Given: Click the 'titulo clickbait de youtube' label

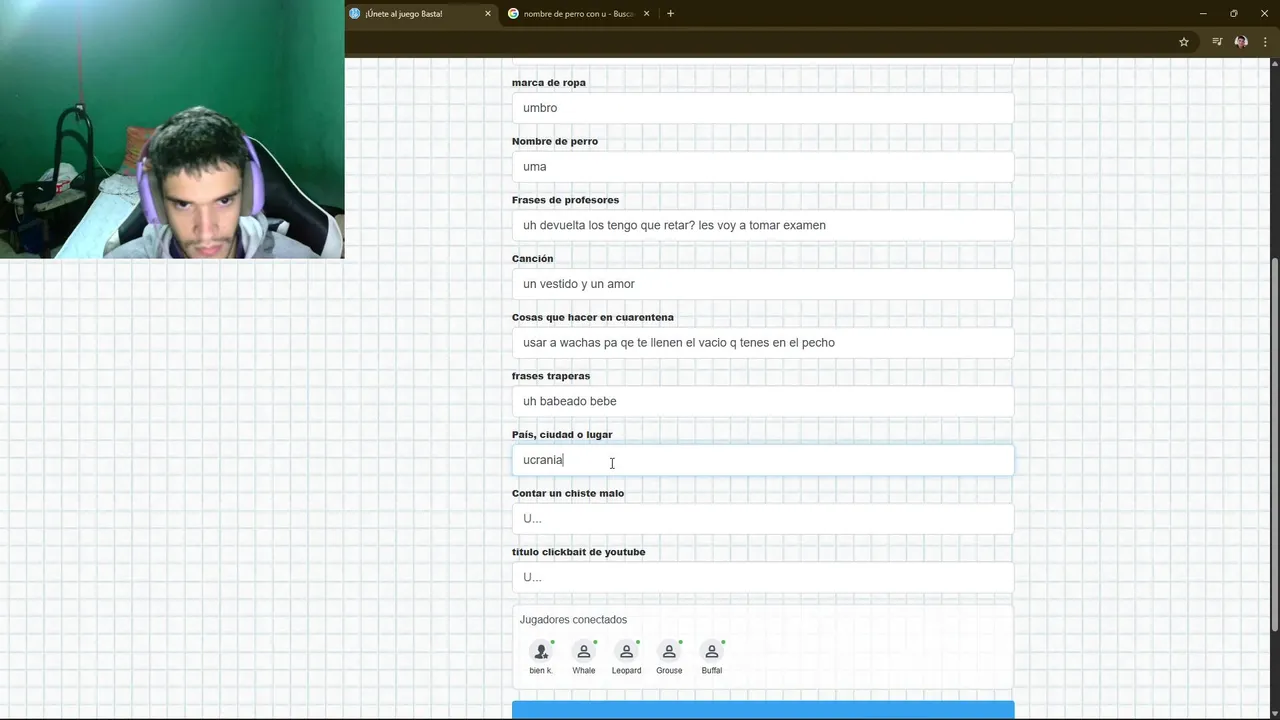Looking at the screenshot, I should [x=579, y=552].
